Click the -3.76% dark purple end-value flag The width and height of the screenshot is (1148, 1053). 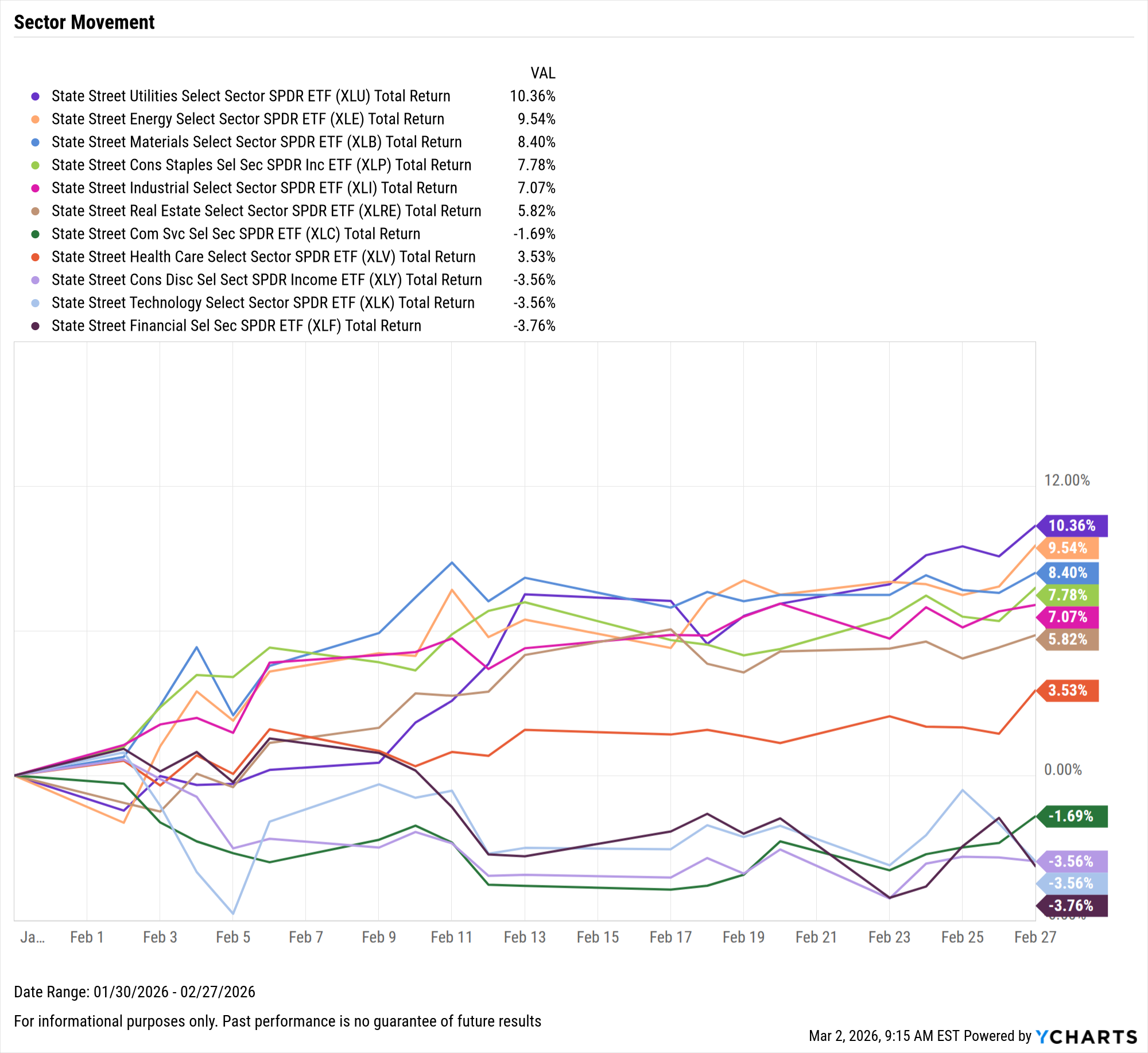pos(1071,906)
